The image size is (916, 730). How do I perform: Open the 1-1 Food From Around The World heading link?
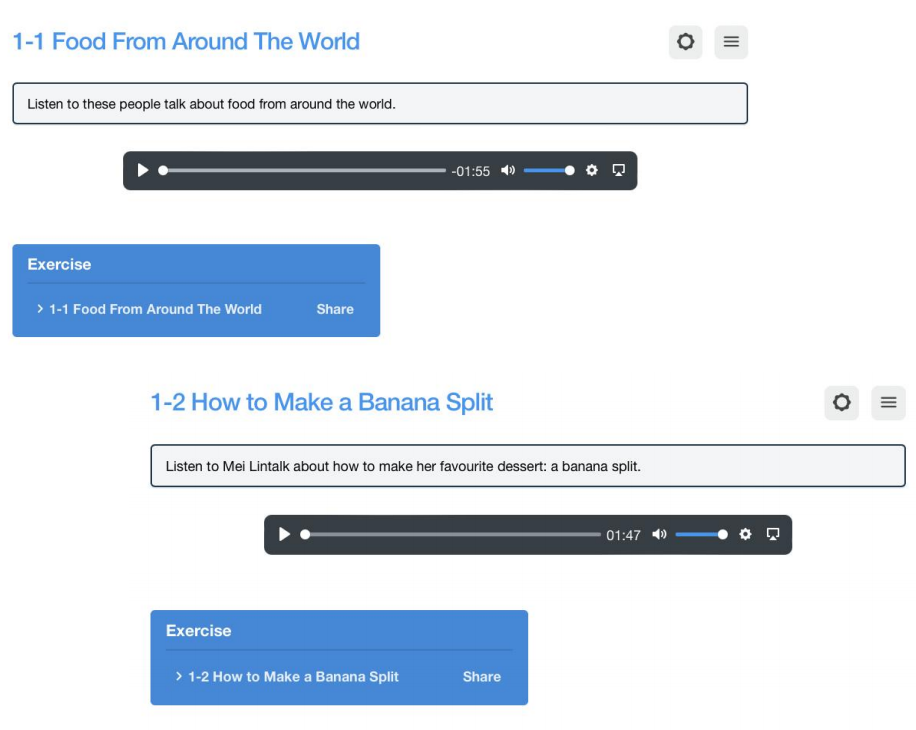tap(186, 42)
